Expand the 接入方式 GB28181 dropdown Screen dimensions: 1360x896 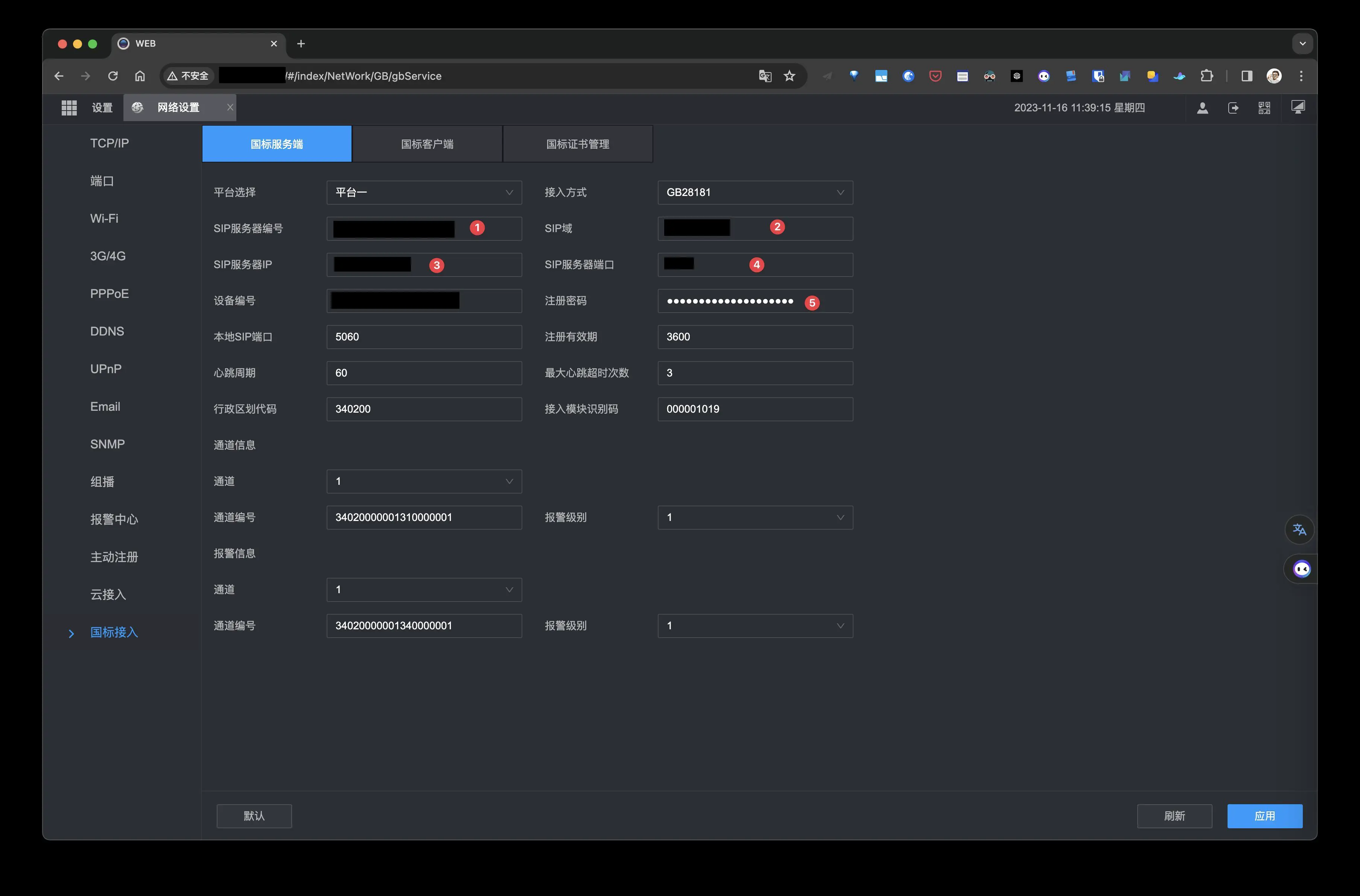pyautogui.click(x=755, y=193)
